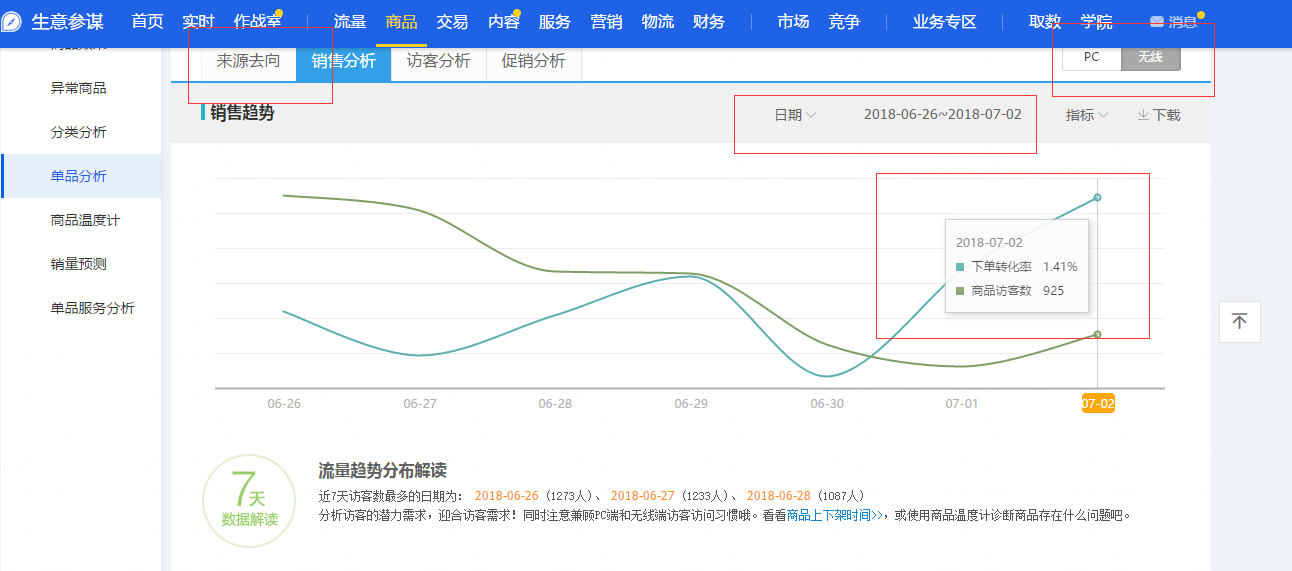Viewport: 1292px width, 571px height.
Task: Click the 下载 download icon
Action: 1143,115
